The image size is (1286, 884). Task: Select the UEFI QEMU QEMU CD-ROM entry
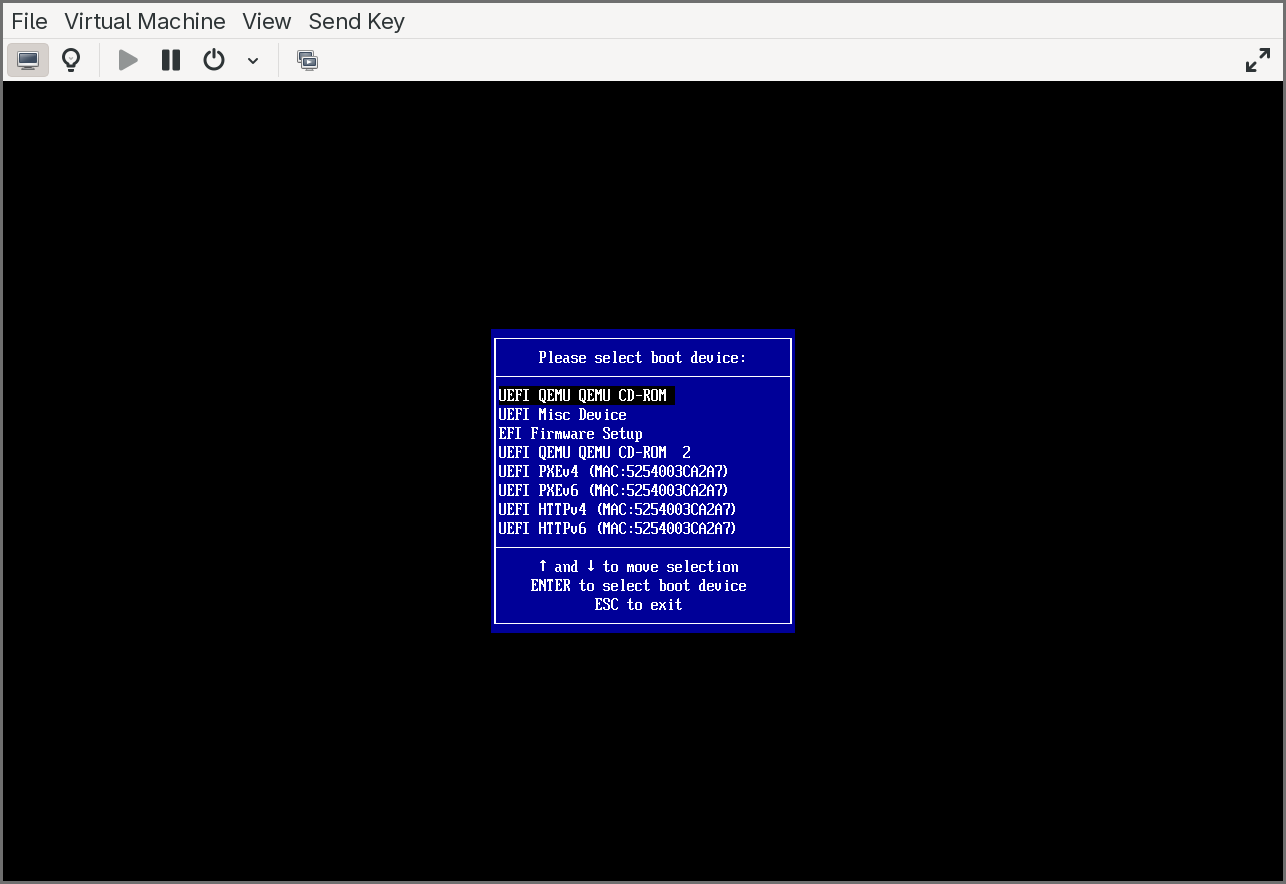(x=586, y=395)
